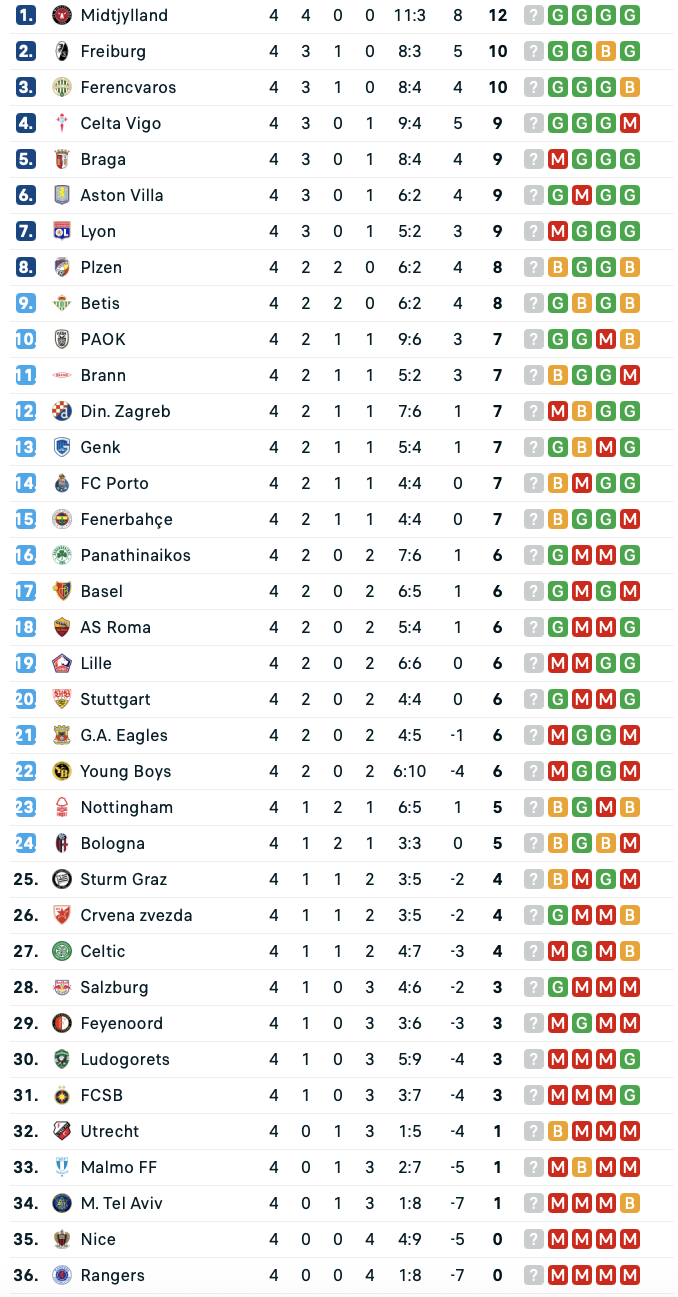Open the Braga team name link
The height and width of the screenshot is (1297, 678).
coord(103,159)
